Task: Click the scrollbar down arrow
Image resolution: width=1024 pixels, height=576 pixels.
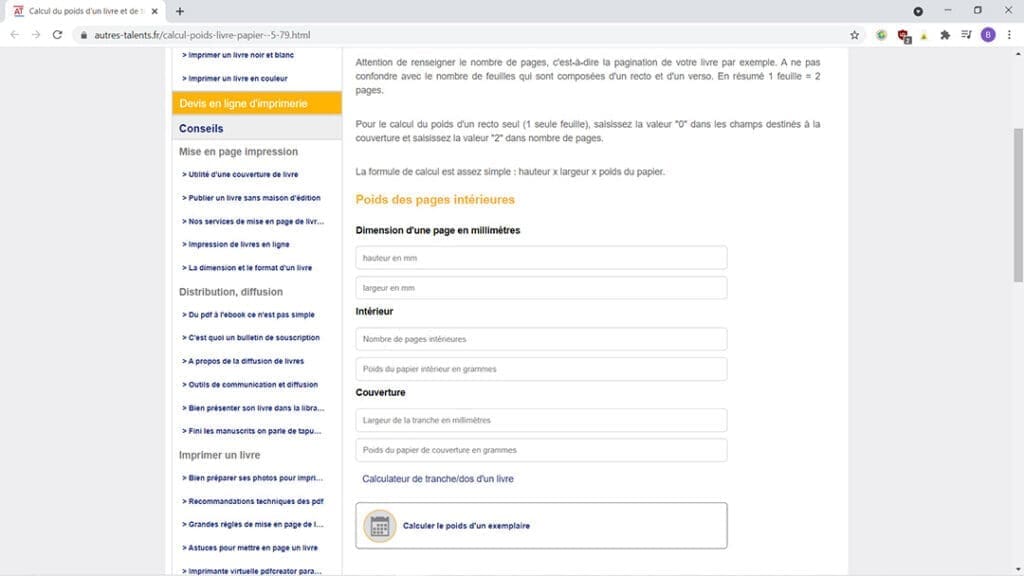Action: (x=1018, y=569)
